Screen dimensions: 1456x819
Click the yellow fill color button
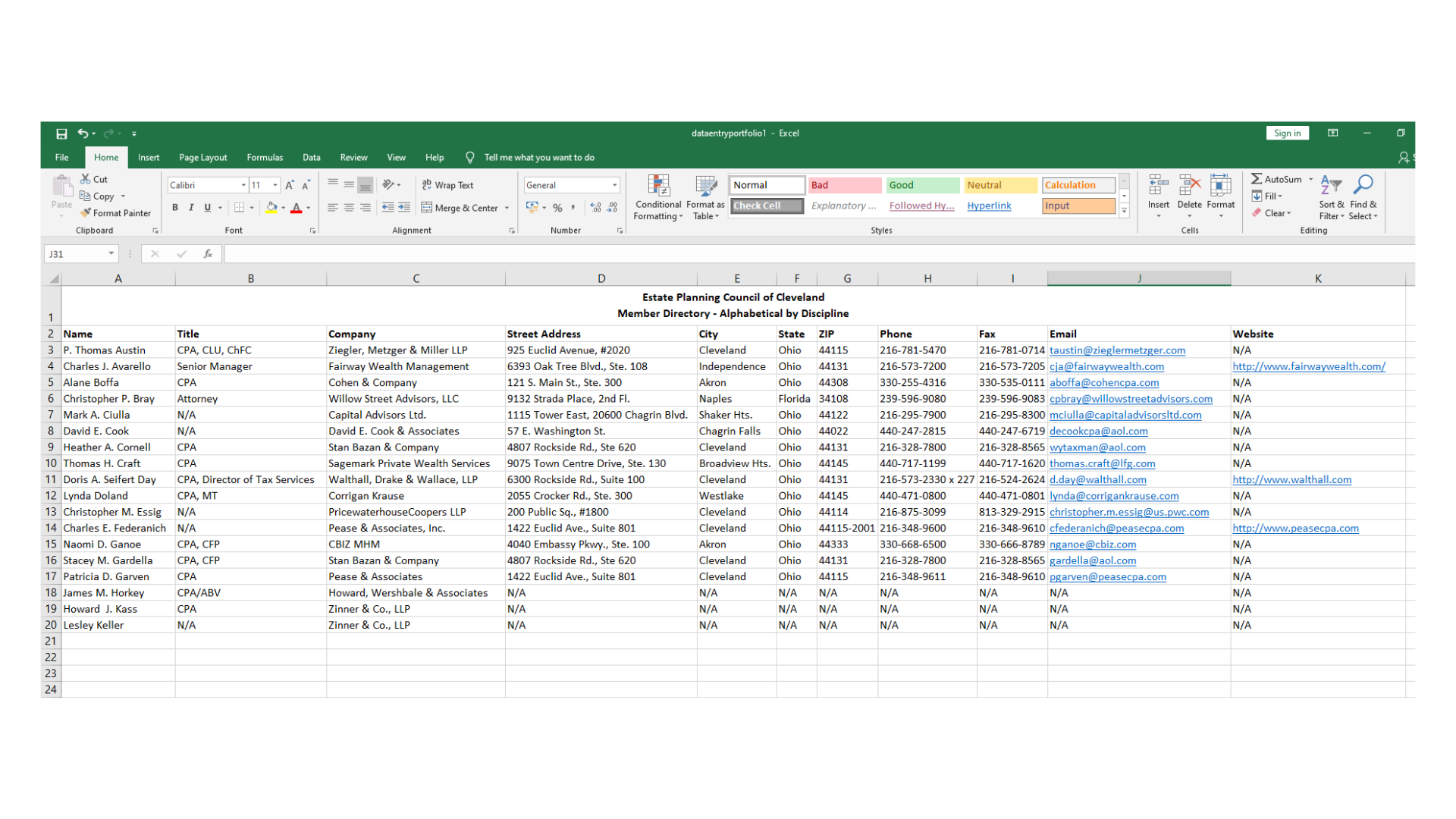(x=271, y=208)
